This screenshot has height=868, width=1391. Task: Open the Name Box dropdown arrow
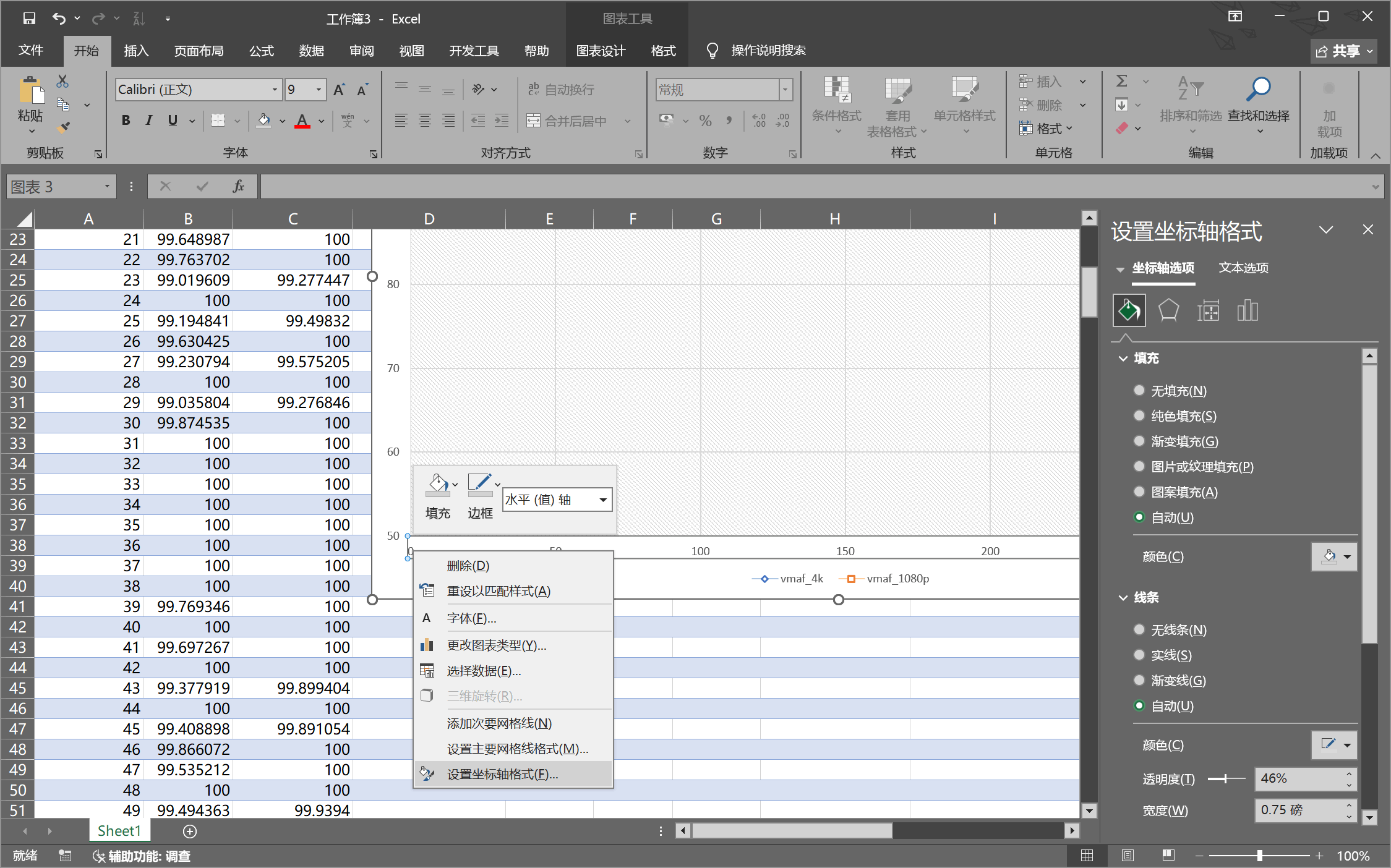pos(107,186)
